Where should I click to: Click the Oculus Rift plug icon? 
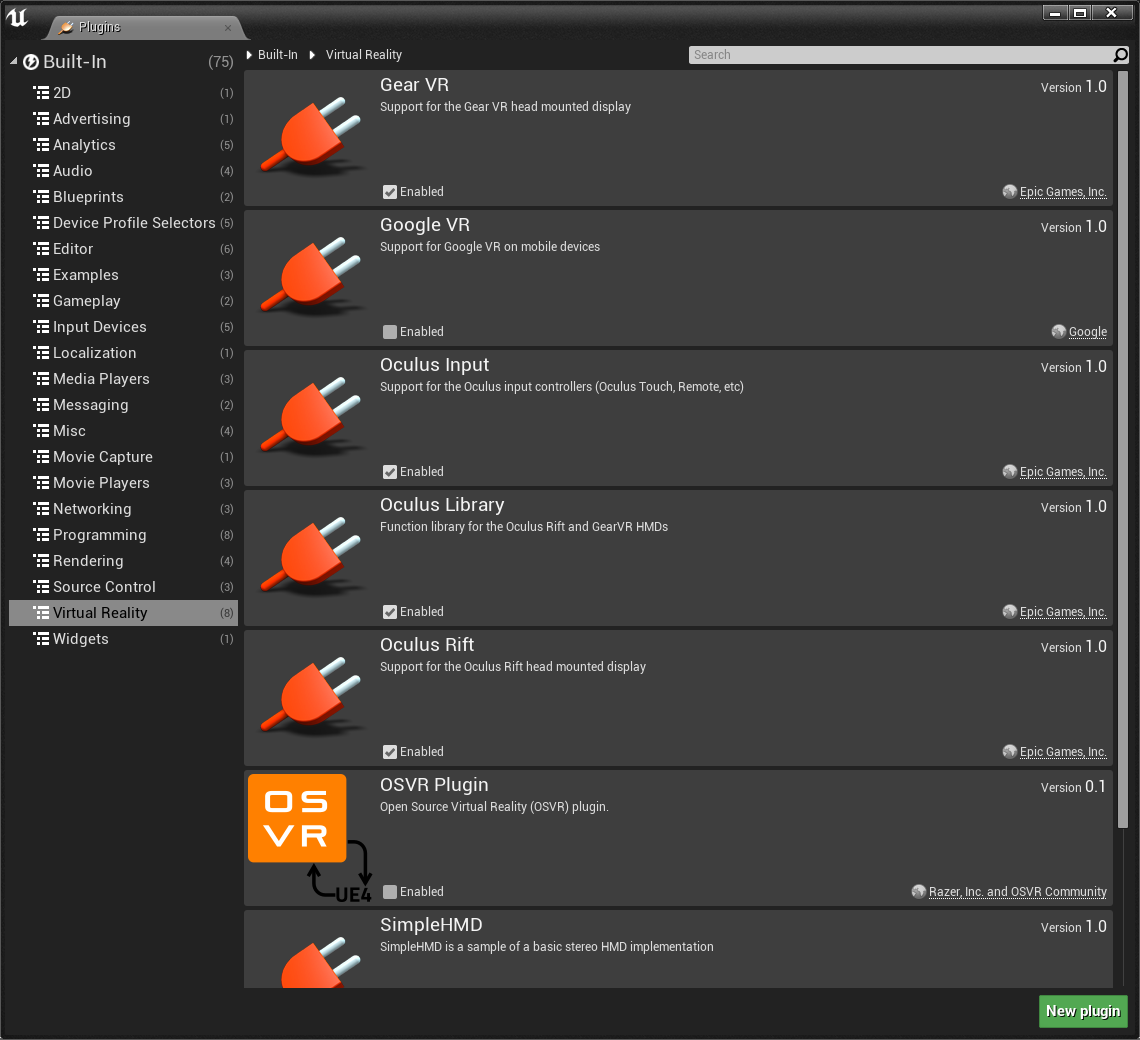tap(311, 695)
